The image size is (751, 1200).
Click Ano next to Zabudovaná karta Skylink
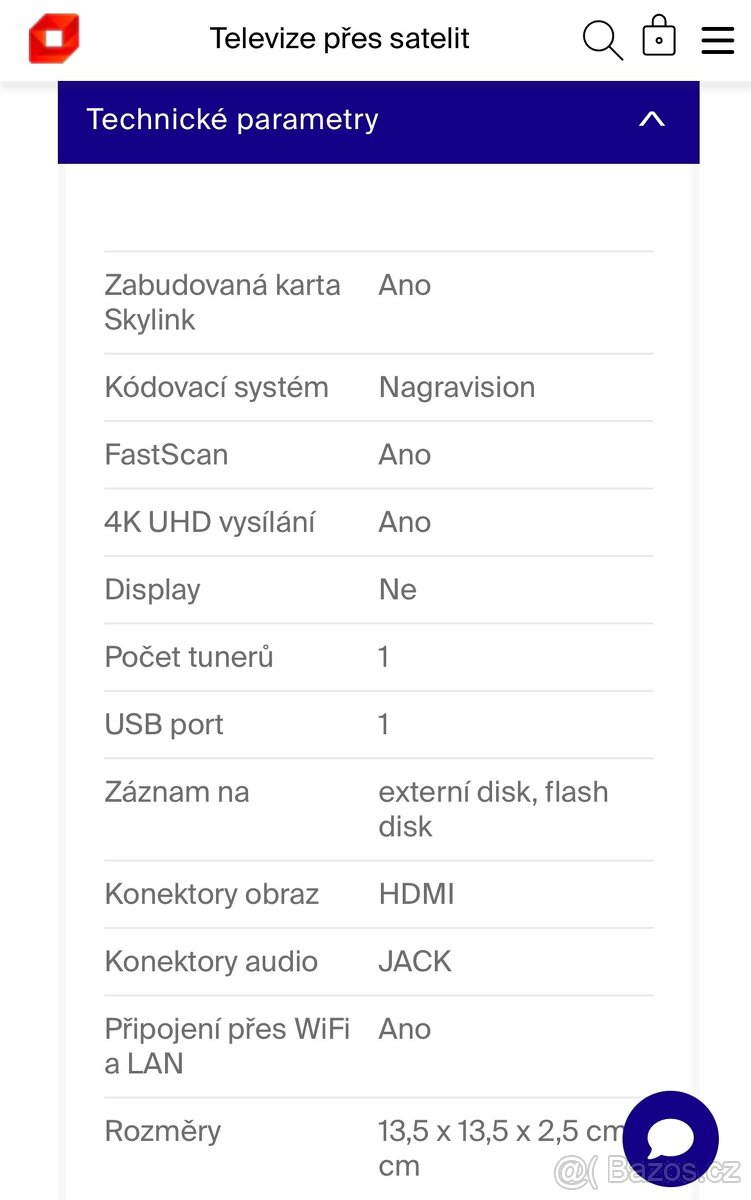(x=404, y=285)
